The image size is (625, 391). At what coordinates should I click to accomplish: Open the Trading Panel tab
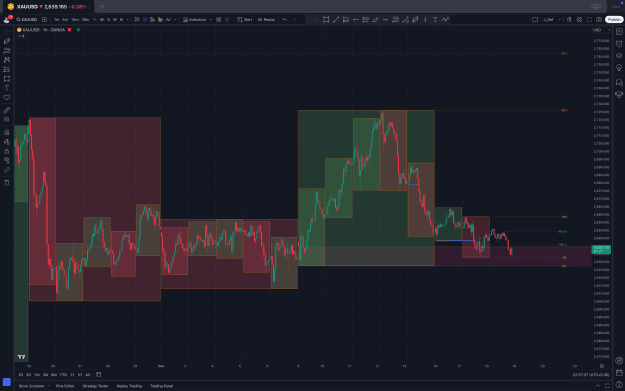point(161,386)
